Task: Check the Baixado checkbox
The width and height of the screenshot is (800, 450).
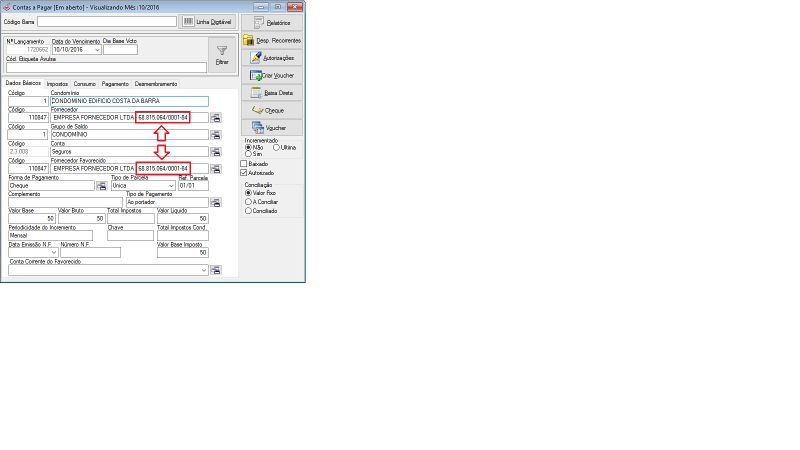Action: (x=245, y=164)
